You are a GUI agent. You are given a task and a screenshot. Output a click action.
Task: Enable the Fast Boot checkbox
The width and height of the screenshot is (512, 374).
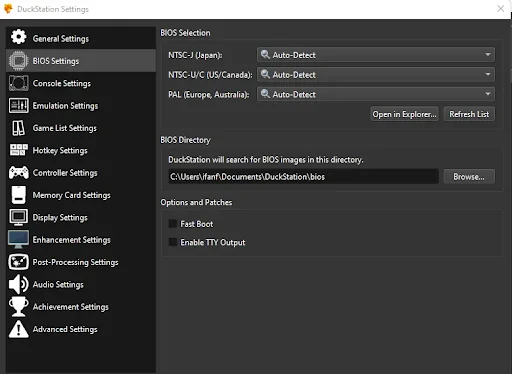tap(173, 223)
